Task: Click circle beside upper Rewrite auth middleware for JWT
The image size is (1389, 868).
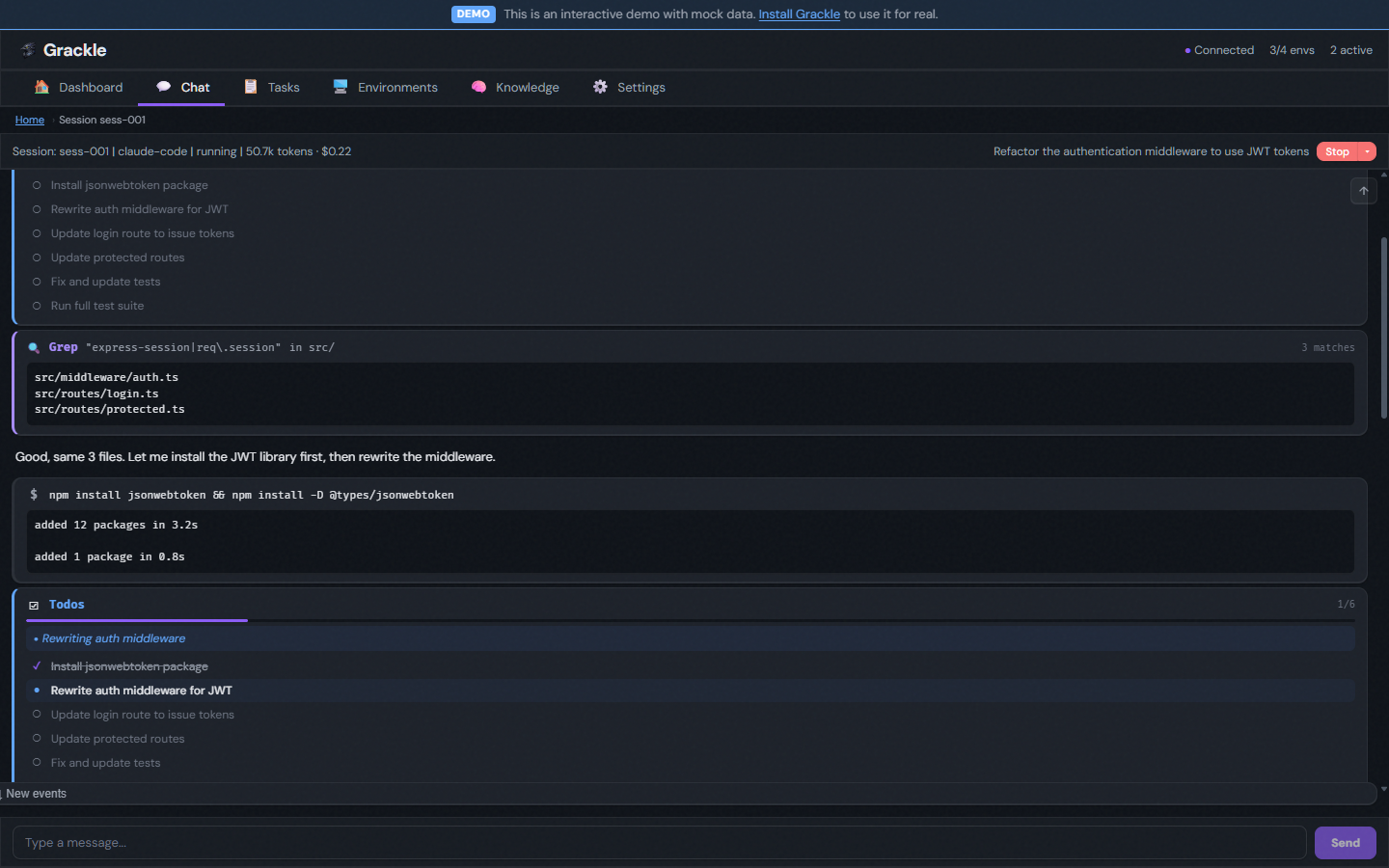Action: tap(37, 209)
